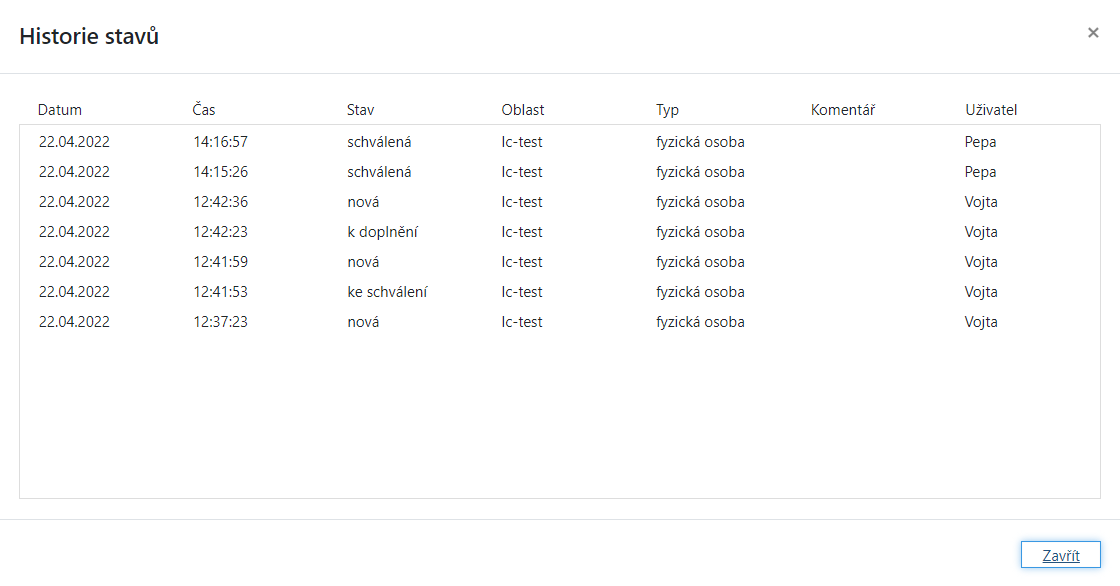Click the Stav column header
The width and height of the screenshot is (1120, 586).
click(x=360, y=110)
